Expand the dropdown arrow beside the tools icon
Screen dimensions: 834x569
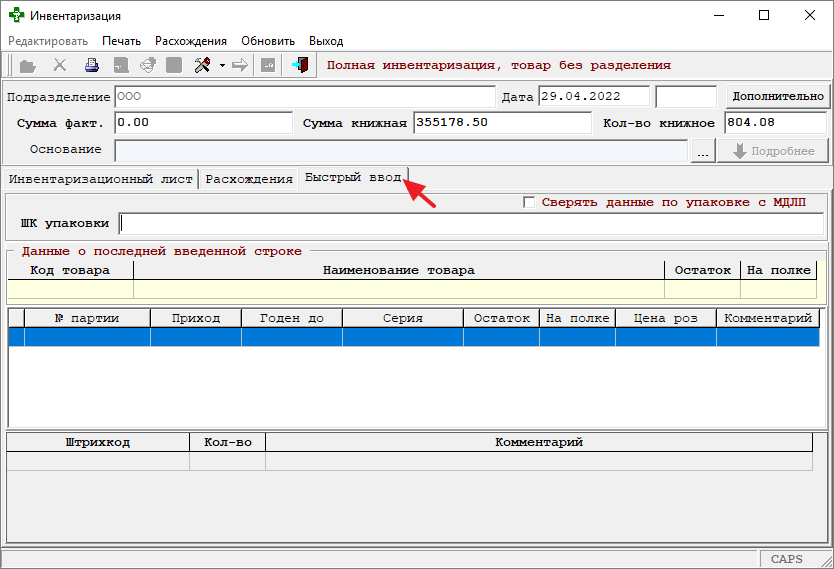[221, 66]
